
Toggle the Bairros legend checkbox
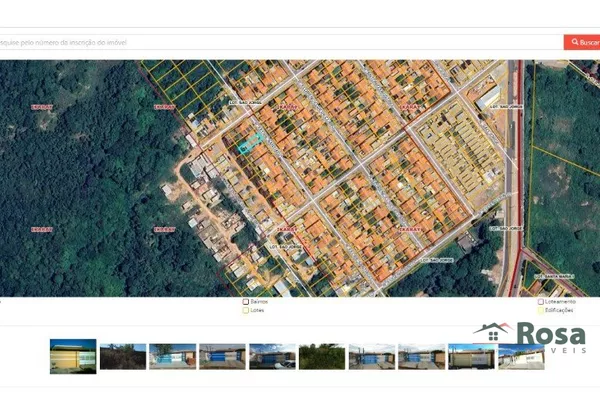tap(246, 302)
